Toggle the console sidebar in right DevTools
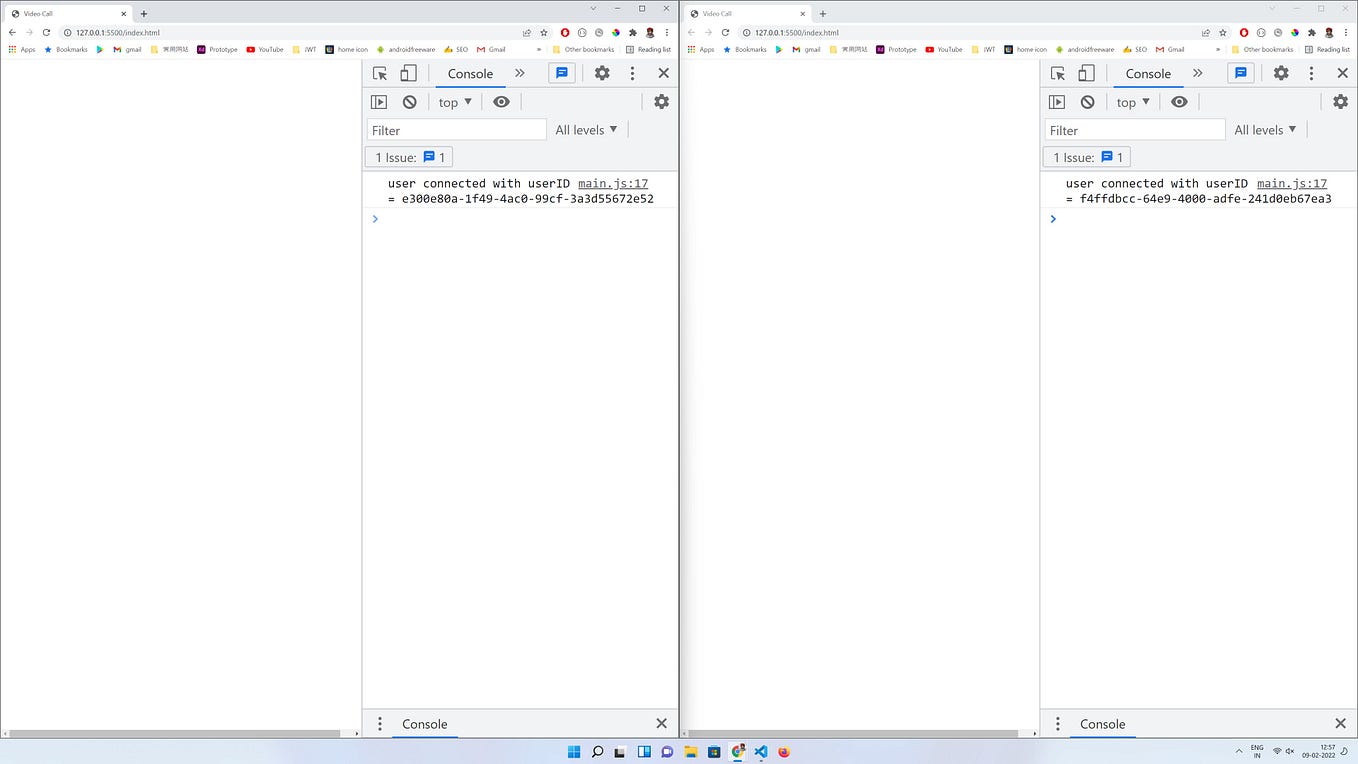Image resolution: width=1358 pixels, height=764 pixels. (x=1057, y=101)
